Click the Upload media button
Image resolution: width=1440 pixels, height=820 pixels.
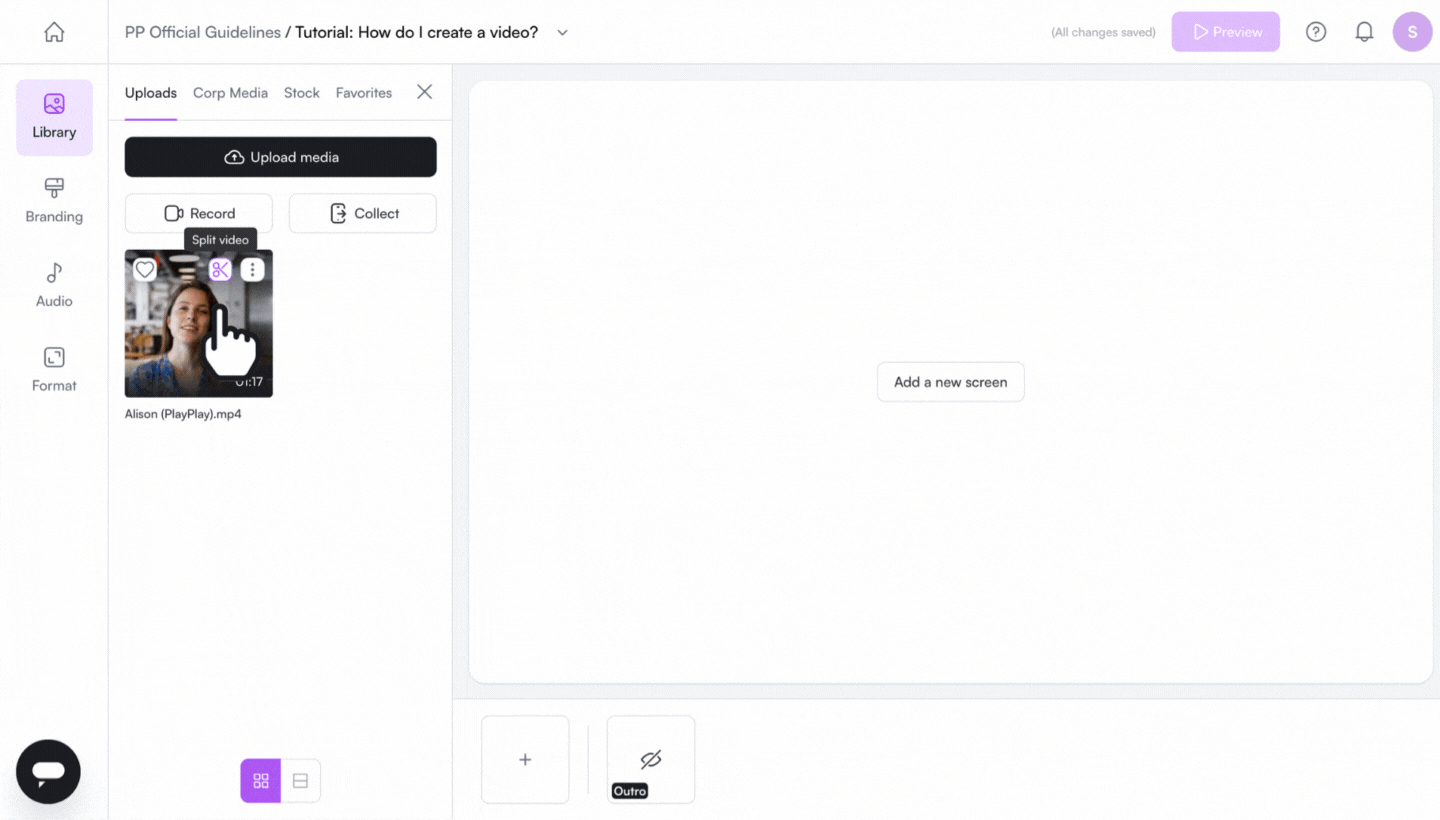click(281, 157)
